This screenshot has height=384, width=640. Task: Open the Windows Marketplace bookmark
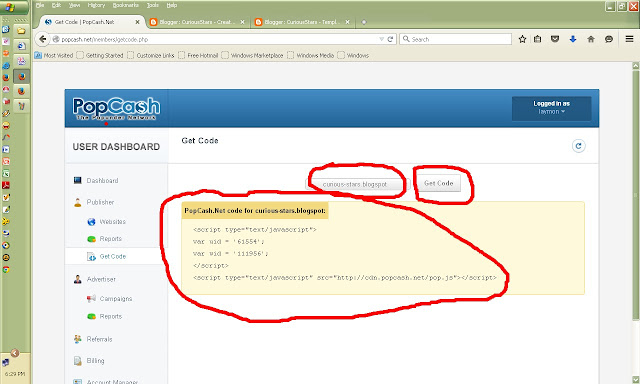click(x=253, y=55)
